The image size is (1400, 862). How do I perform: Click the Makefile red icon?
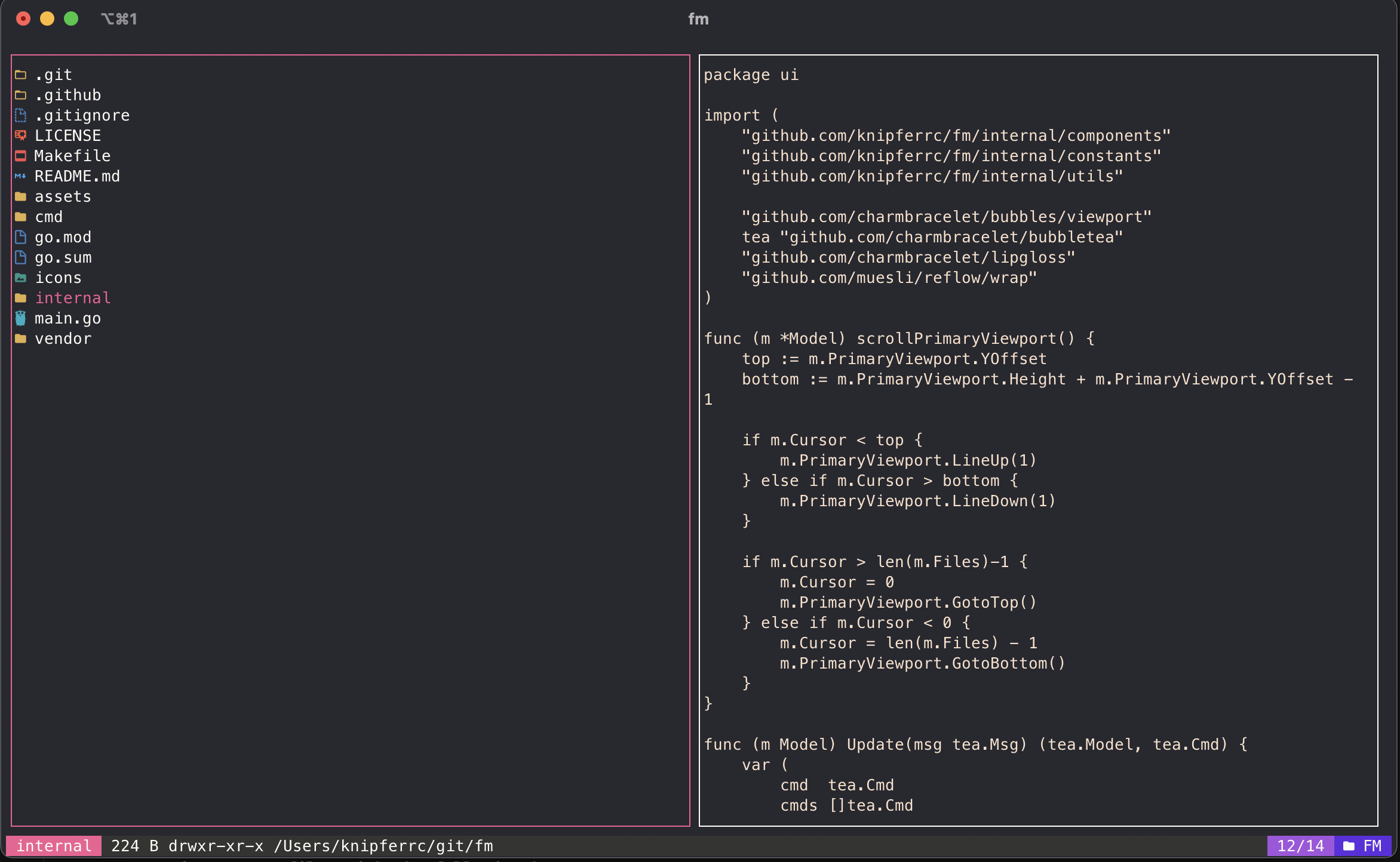coord(21,156)
